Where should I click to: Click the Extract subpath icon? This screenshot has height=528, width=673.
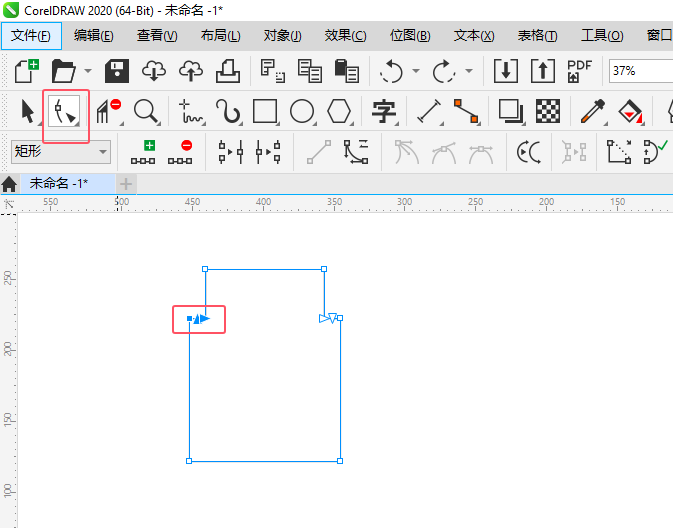point(574,152)
